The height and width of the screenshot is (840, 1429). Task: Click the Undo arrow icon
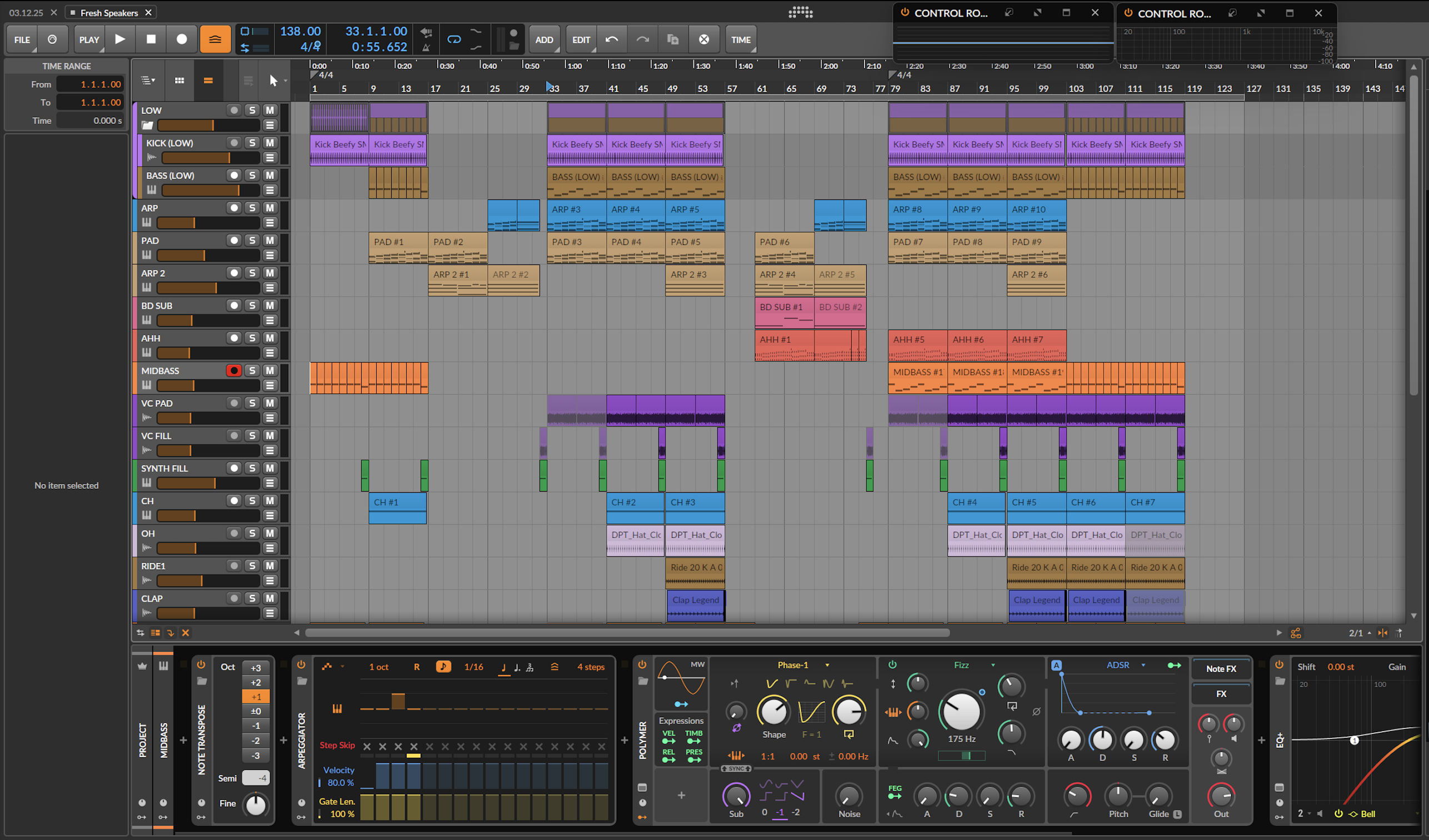612,39
